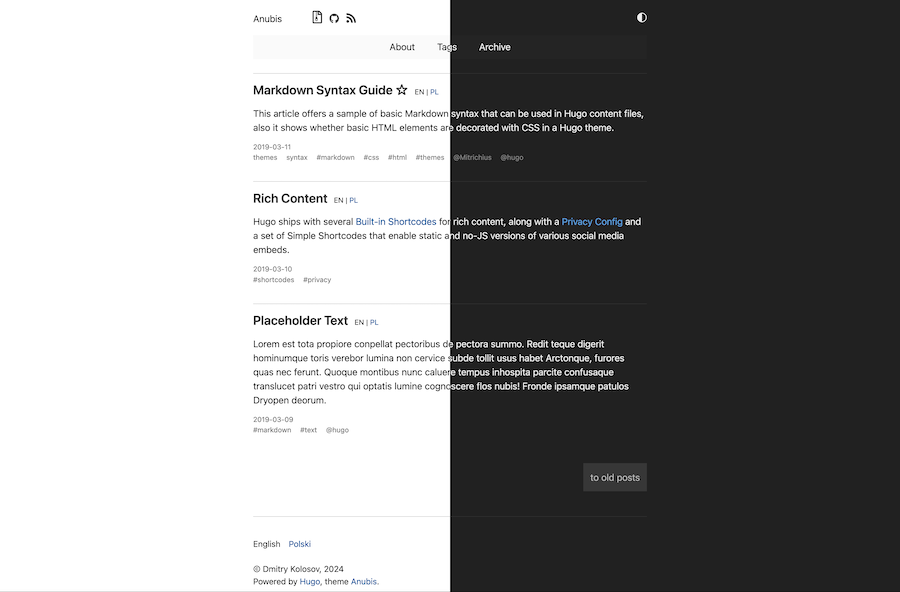The width and height of the screenshot is (900, 592).
Task: Open the About menu item
Action: click(x=402, y=47)
